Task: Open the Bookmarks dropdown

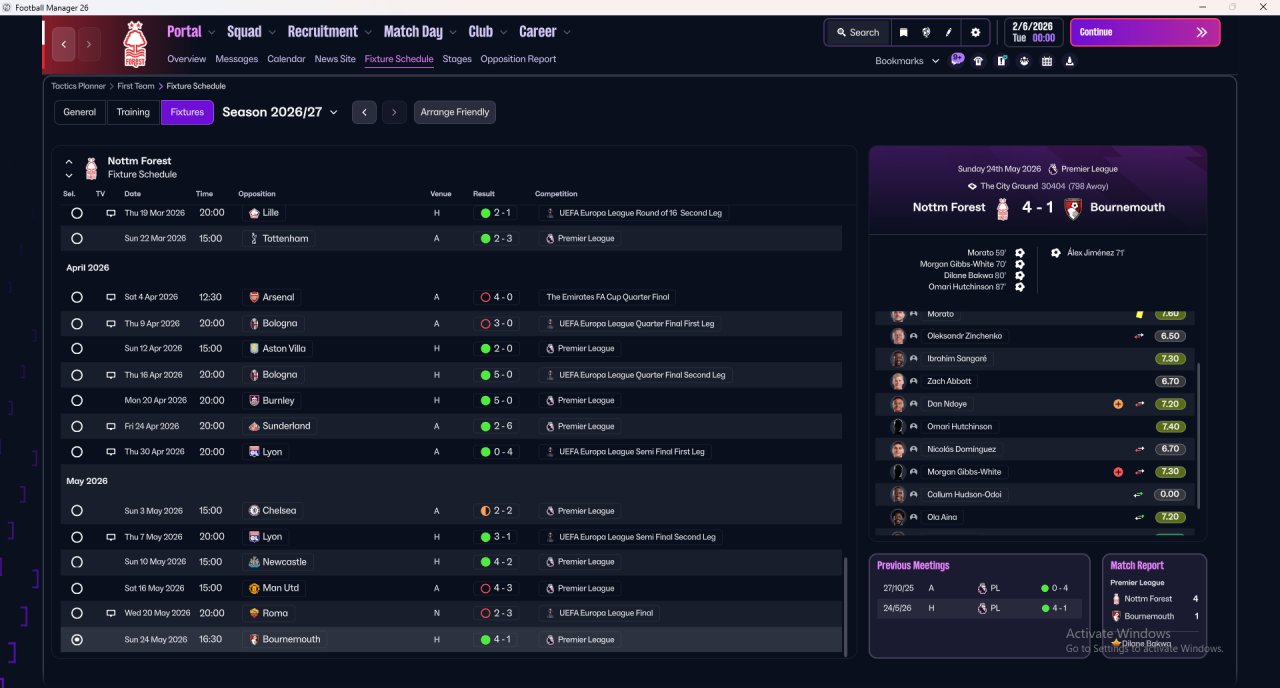Action: pos(907,61)
